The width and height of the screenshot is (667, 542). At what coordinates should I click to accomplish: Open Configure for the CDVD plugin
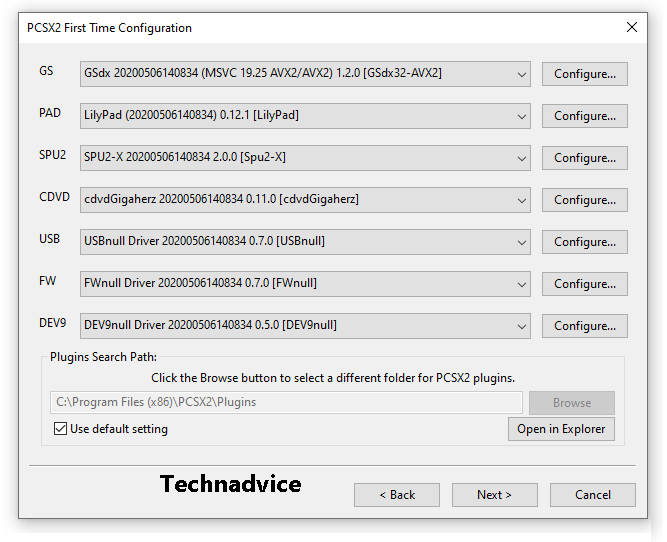click(584, 200)
